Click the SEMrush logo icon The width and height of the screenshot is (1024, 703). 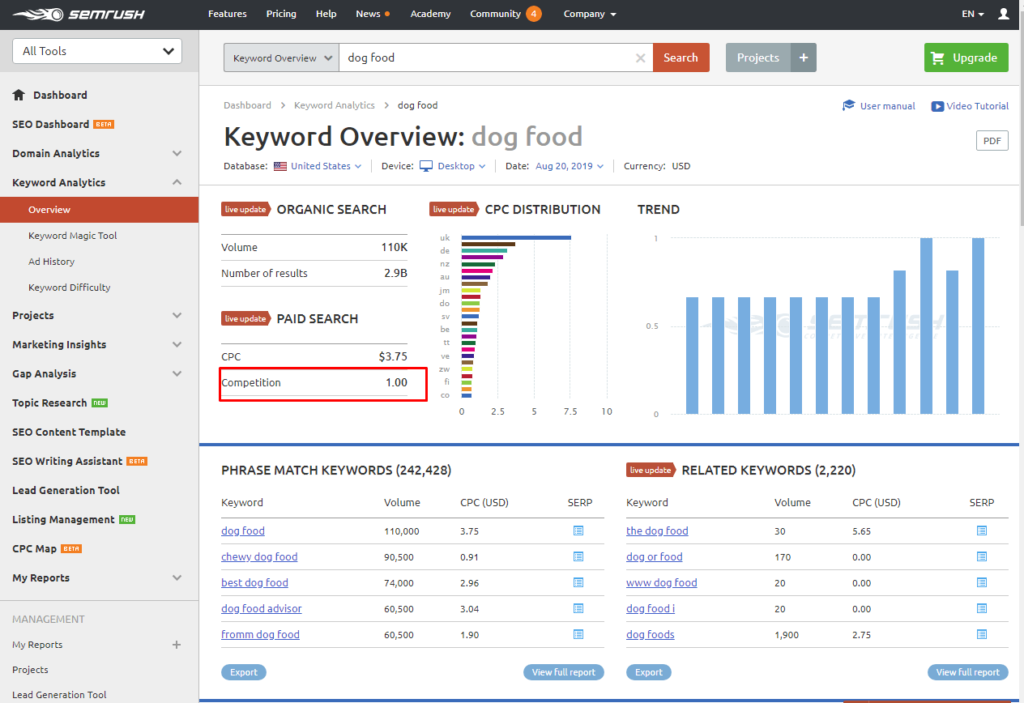coord(37,14)
